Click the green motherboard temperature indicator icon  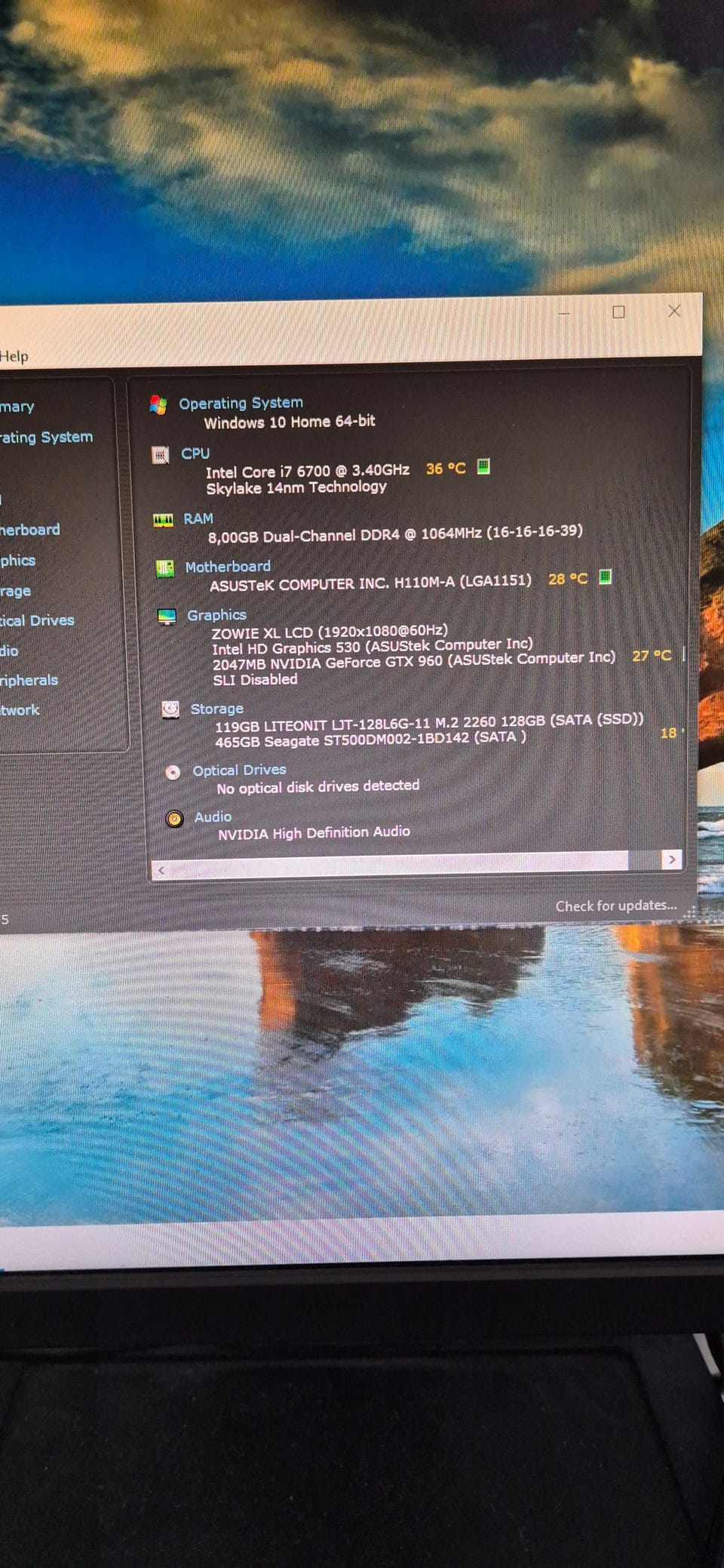[x=605, y=577]
